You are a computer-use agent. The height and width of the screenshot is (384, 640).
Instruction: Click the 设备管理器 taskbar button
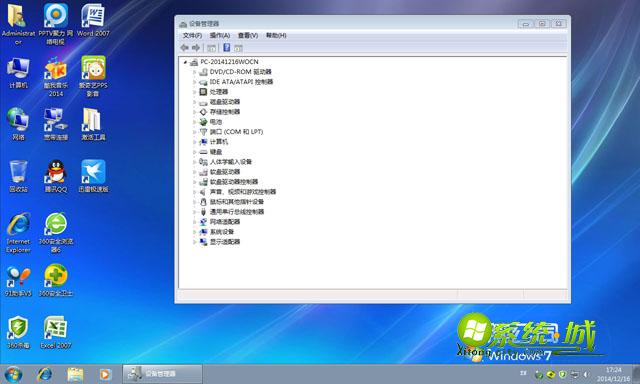[162, 374]
